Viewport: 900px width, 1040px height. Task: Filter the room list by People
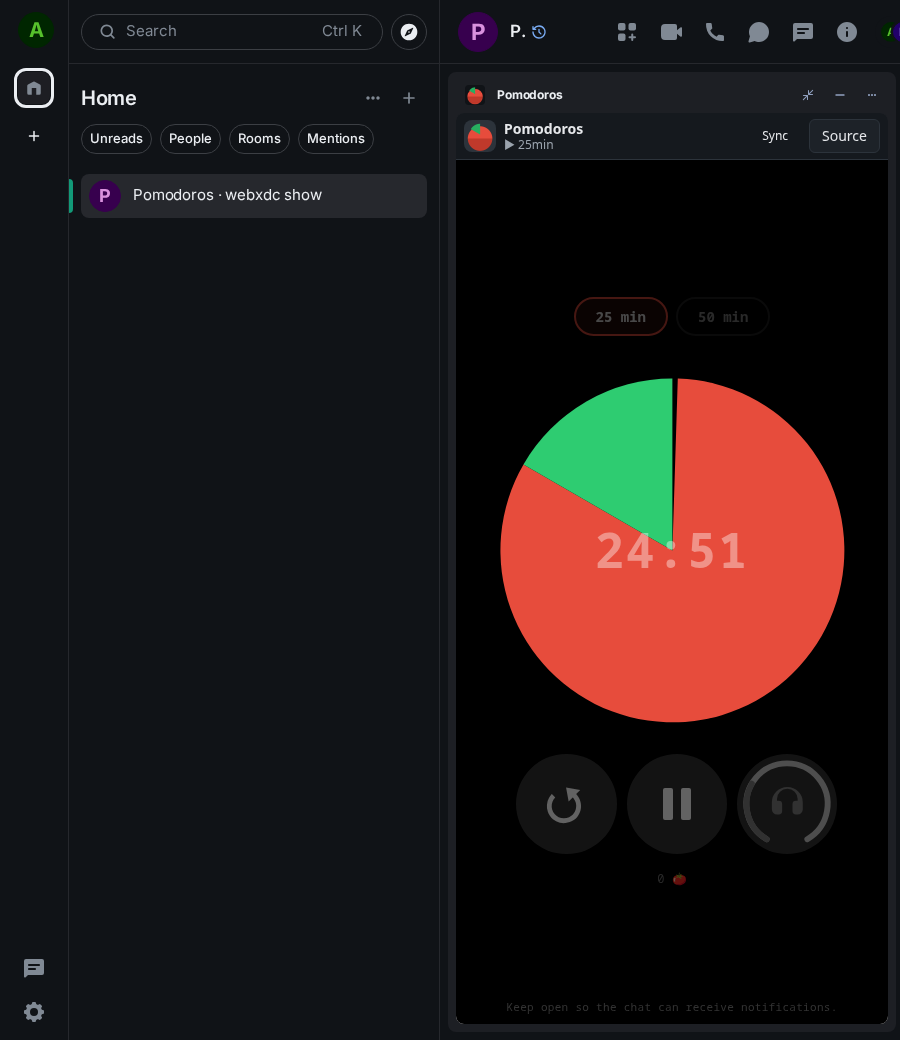[190, 139]
